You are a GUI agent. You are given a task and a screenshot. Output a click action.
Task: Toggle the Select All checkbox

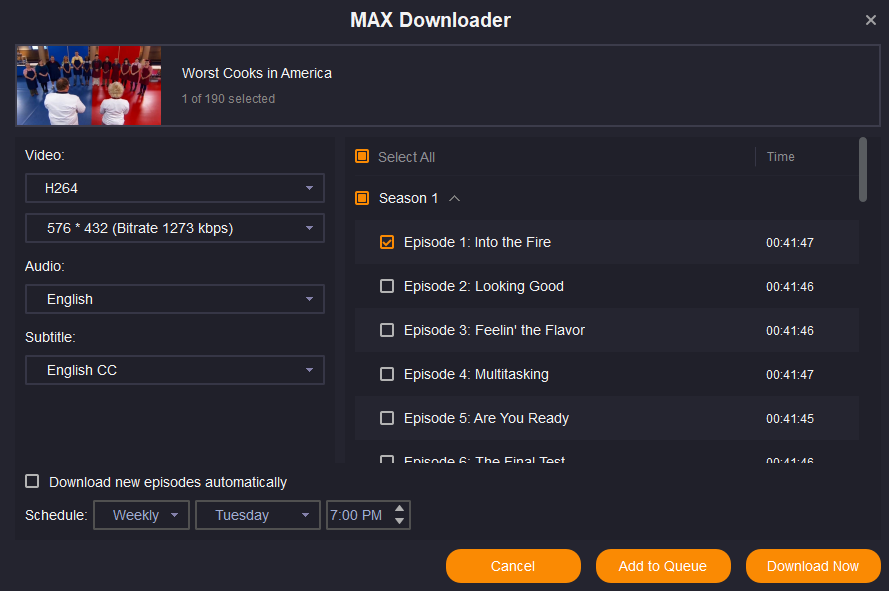pos(362,157)
